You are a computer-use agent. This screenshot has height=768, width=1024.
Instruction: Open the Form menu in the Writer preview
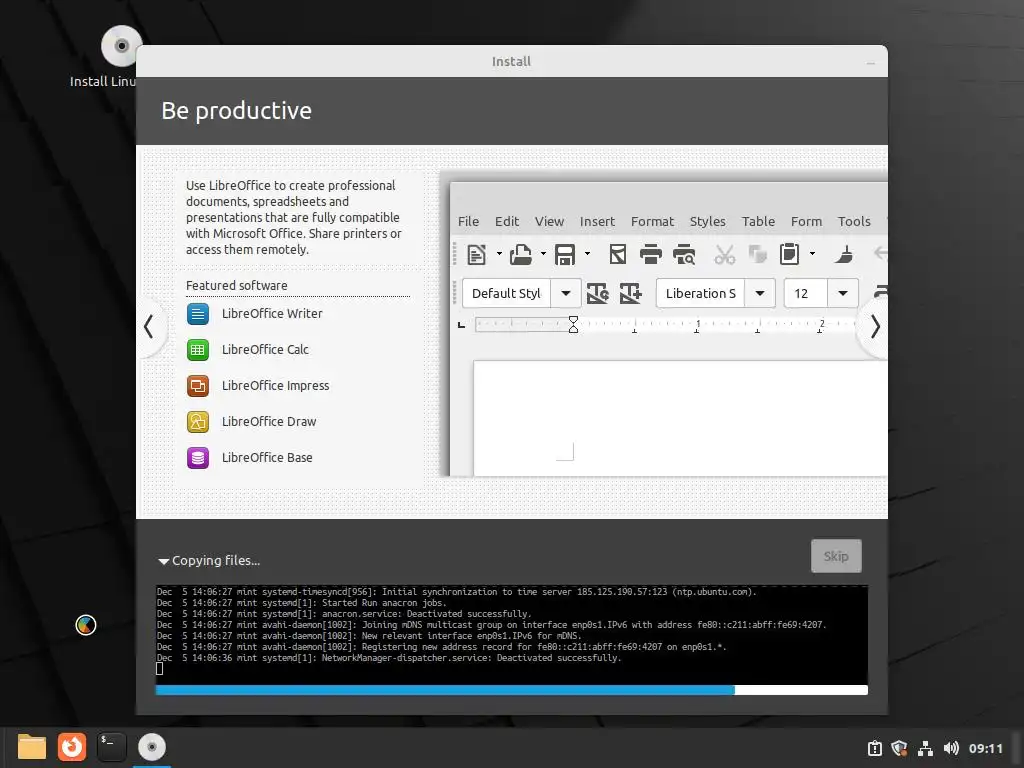pos(806,221)
